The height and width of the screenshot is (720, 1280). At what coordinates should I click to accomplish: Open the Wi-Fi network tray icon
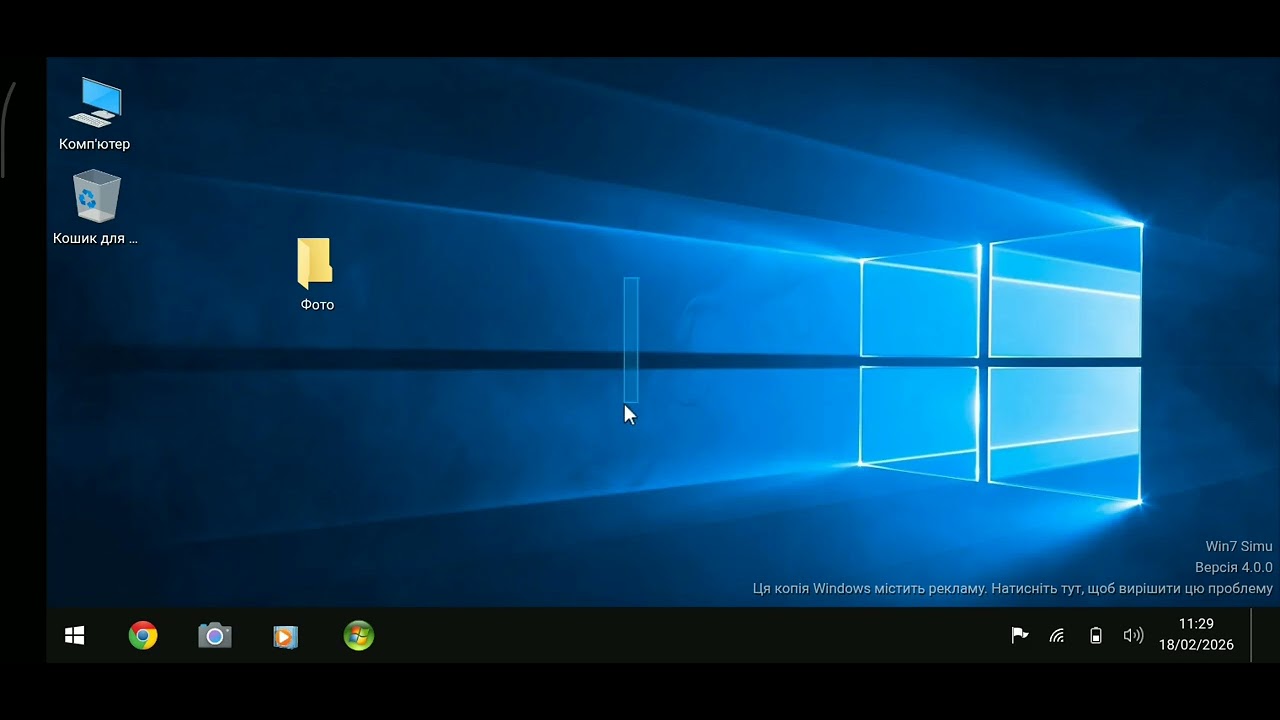[1057, 635]
